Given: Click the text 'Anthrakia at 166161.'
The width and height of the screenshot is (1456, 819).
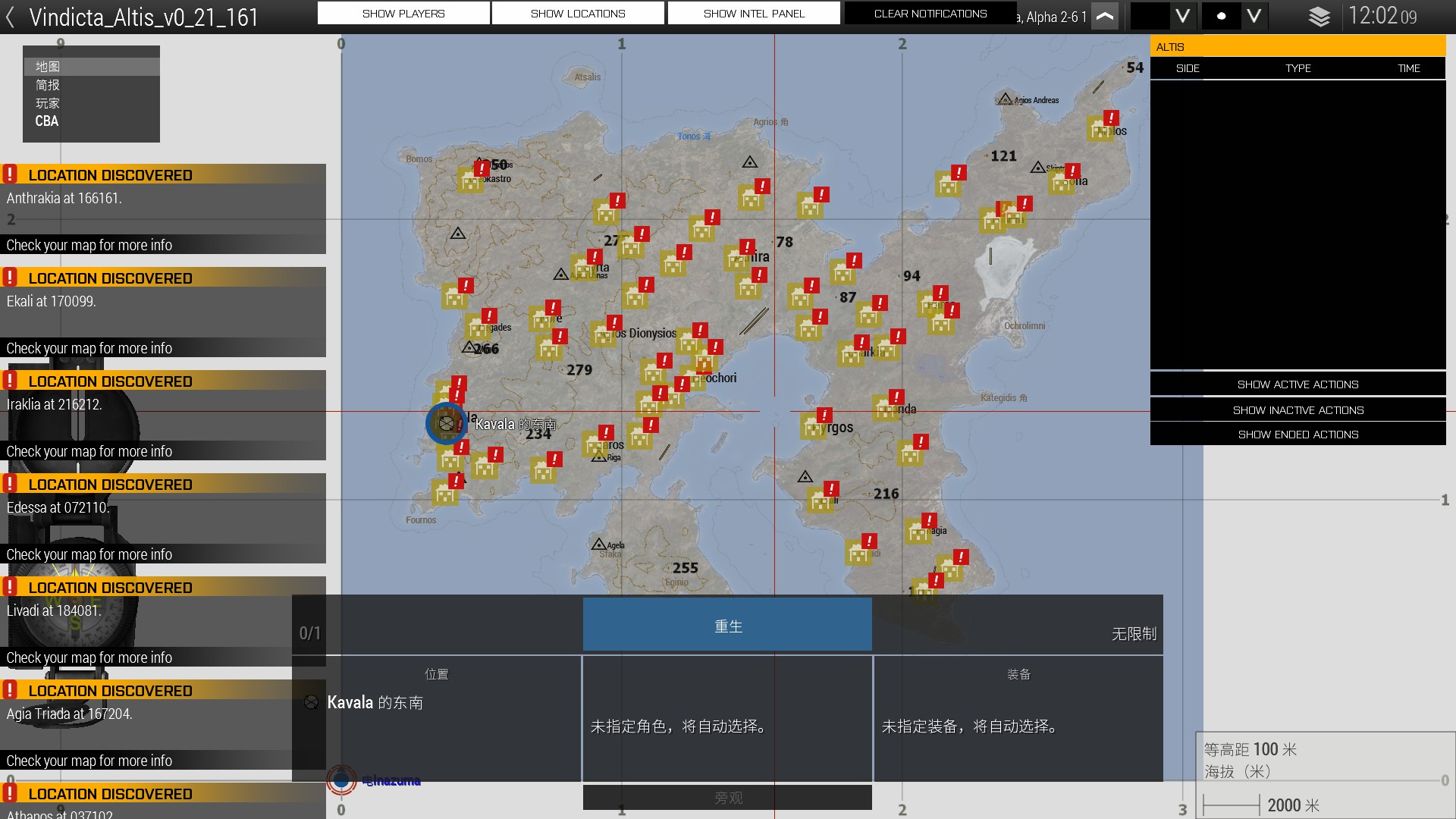Looking at the screenshot, I should [64, 198].
